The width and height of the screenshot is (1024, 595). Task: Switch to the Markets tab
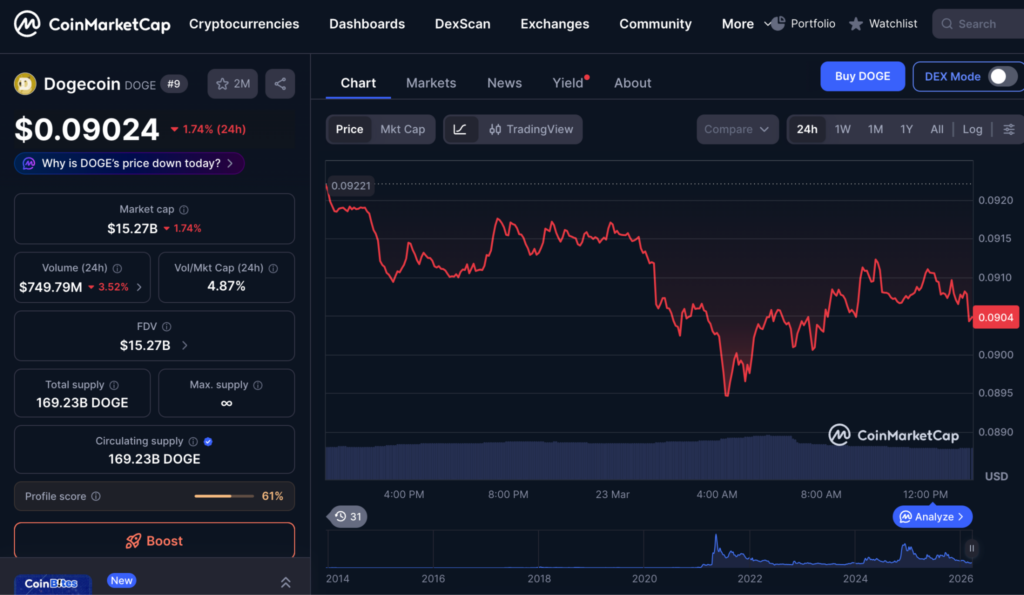point(431,83)
